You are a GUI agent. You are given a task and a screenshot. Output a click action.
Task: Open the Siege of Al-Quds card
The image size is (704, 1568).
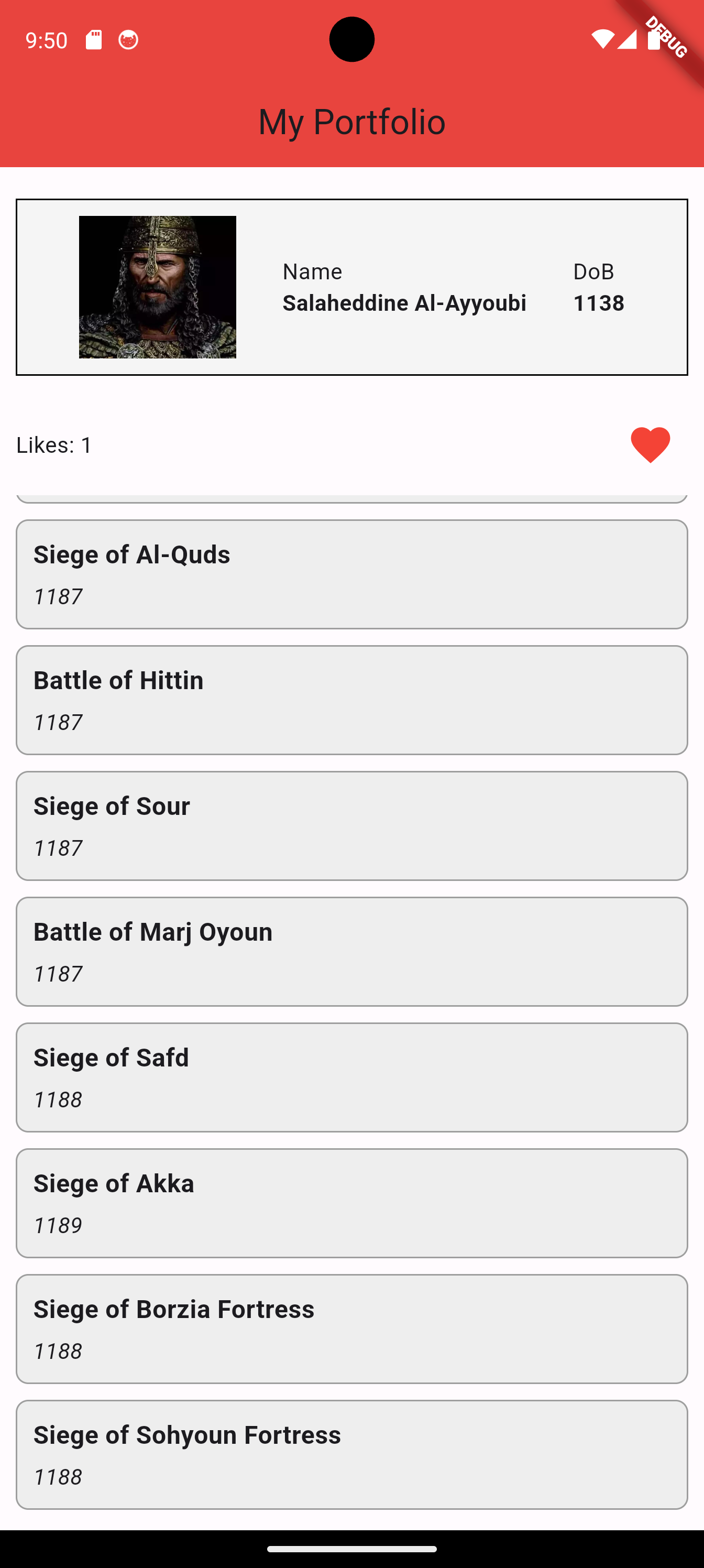pyautogui.click(x=351, y=574)
